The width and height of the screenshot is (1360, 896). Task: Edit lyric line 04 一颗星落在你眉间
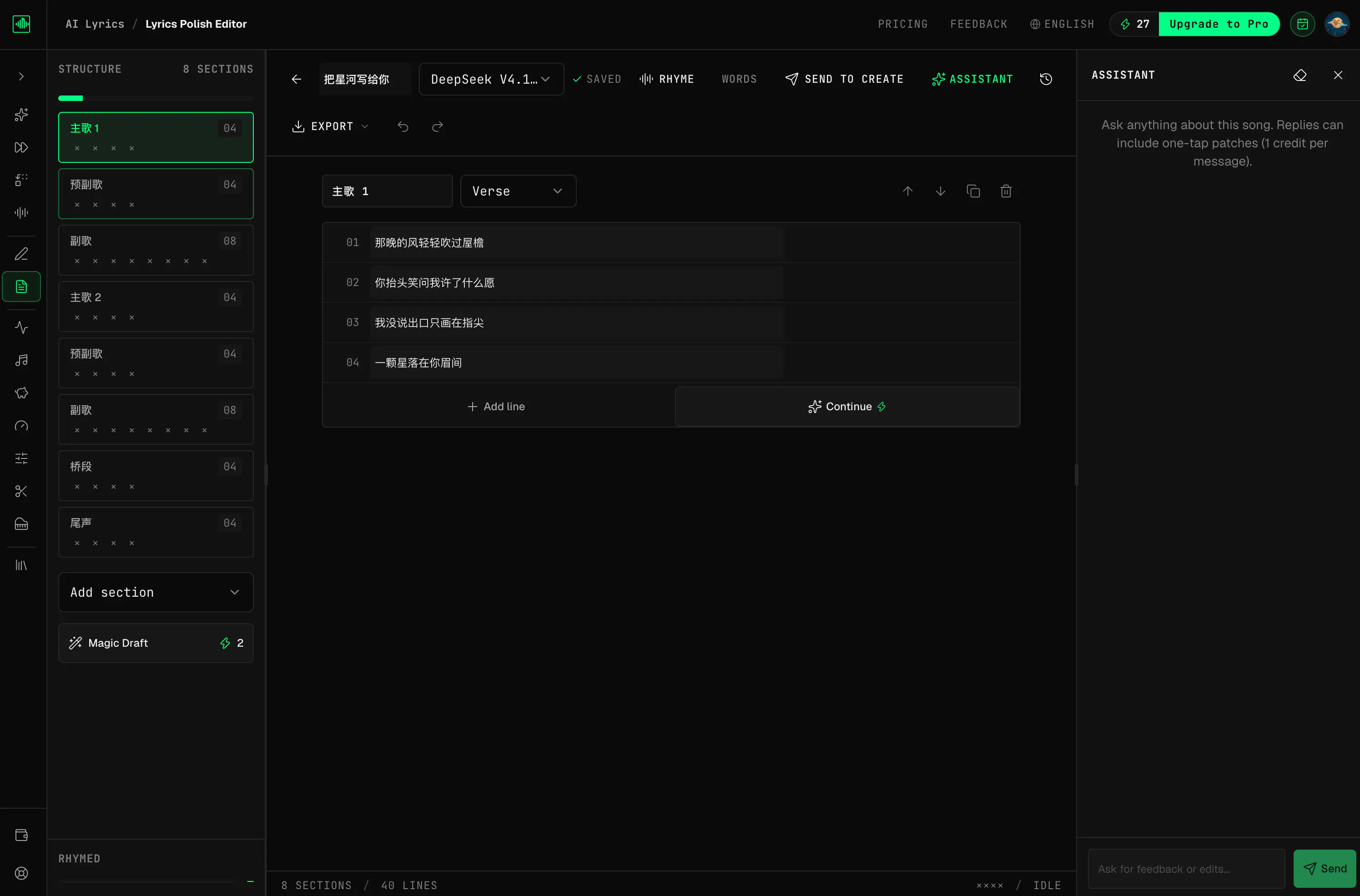pos(577,362)
